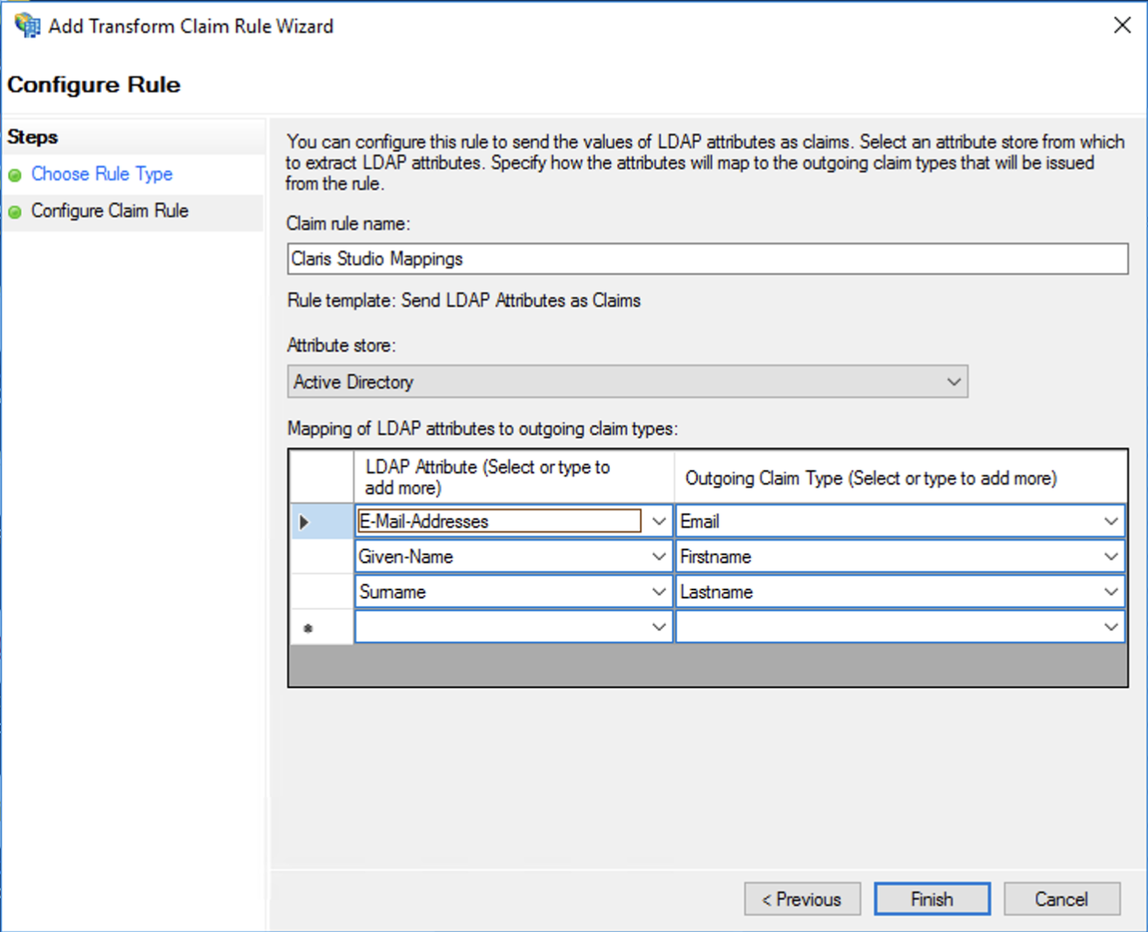Open the Email outgoing claim type dropdown
This screenshot has width=1148, height=932.
coord(1113,520)
